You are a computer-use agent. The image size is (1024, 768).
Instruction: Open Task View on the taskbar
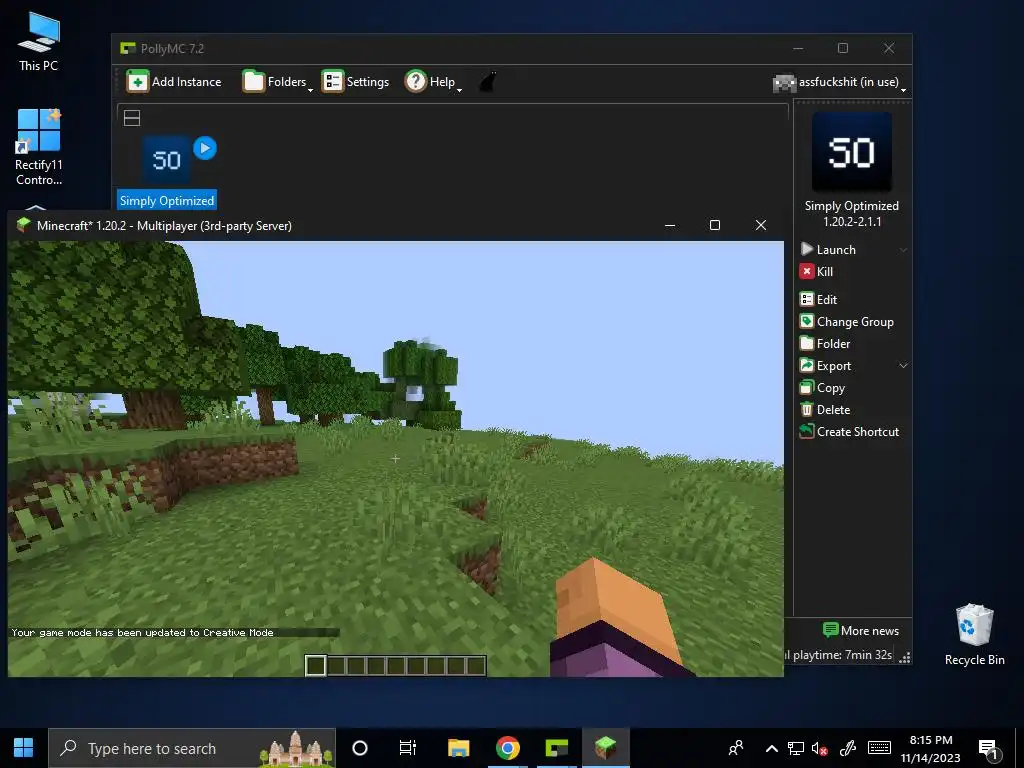(x=408, y=748)
